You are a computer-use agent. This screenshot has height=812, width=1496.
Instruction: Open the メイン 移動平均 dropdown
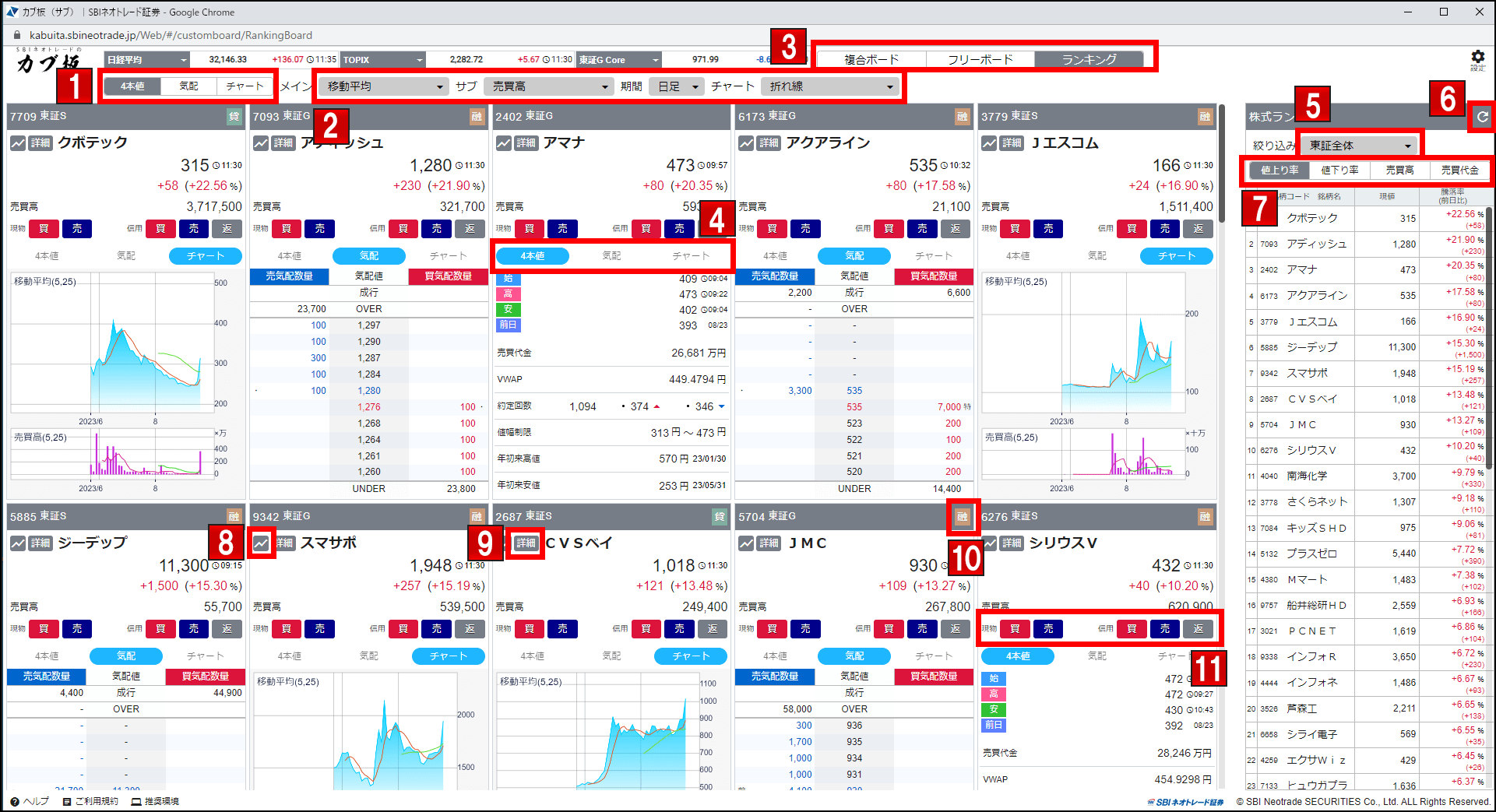[382, 86]
